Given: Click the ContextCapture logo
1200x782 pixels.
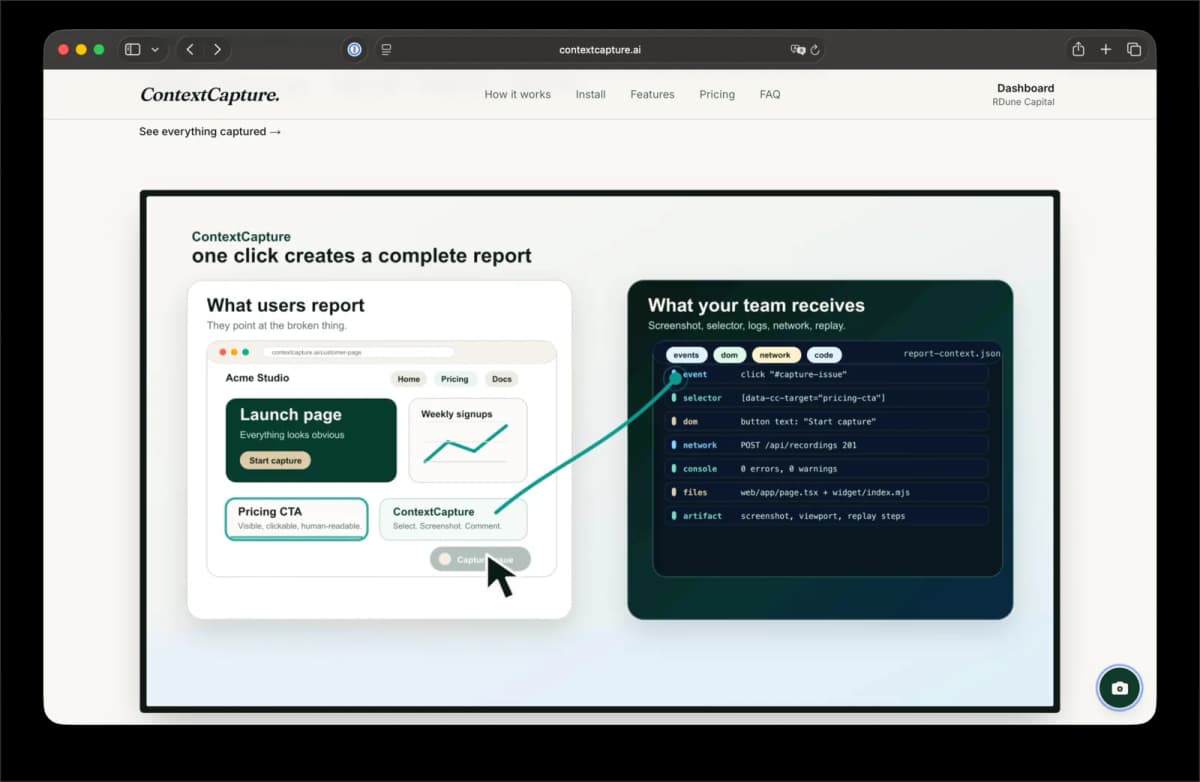Looking at the screenshot, I should pos(210,95).
